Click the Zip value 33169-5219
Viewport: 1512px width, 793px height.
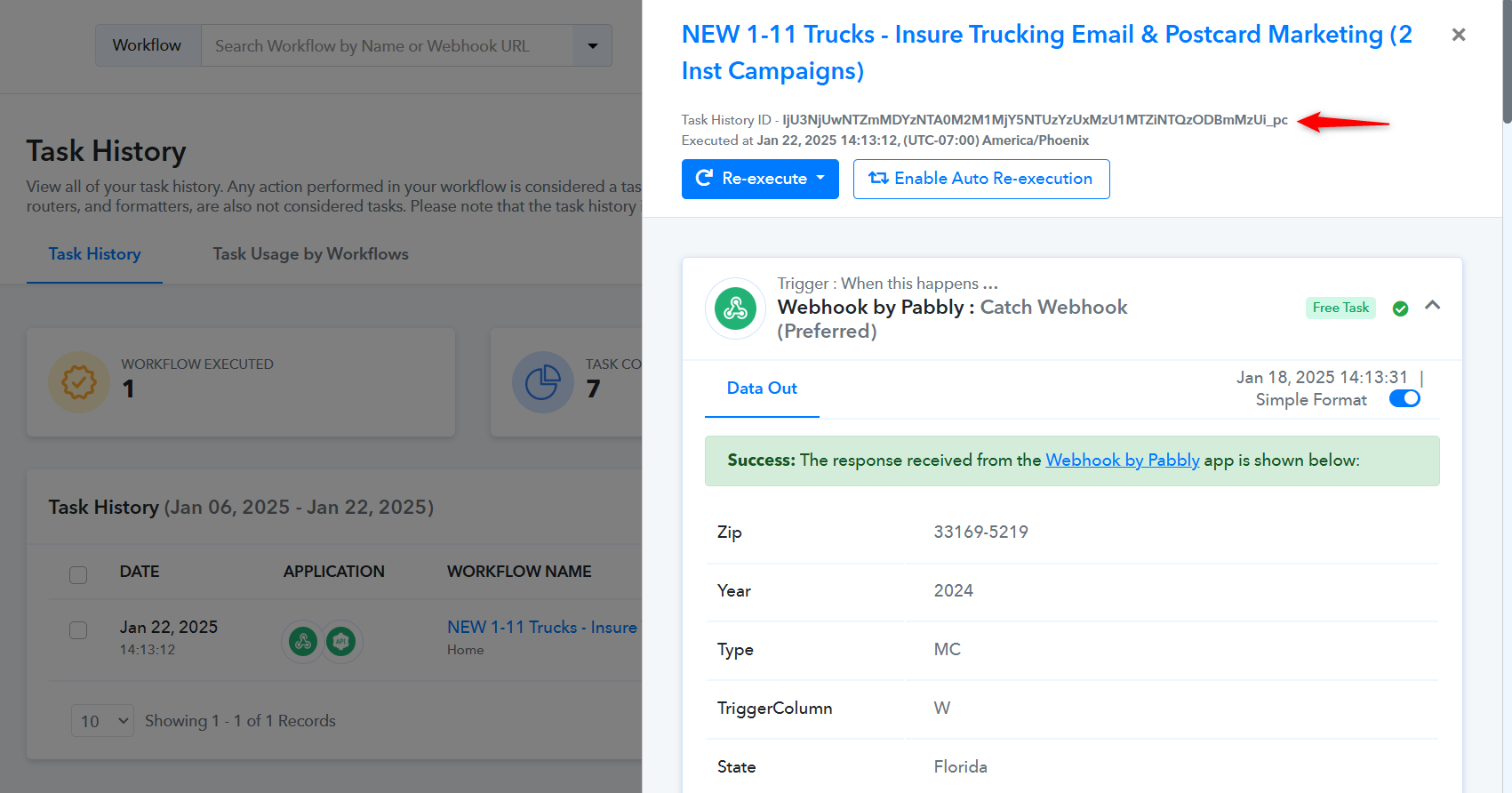pos(980,533)
